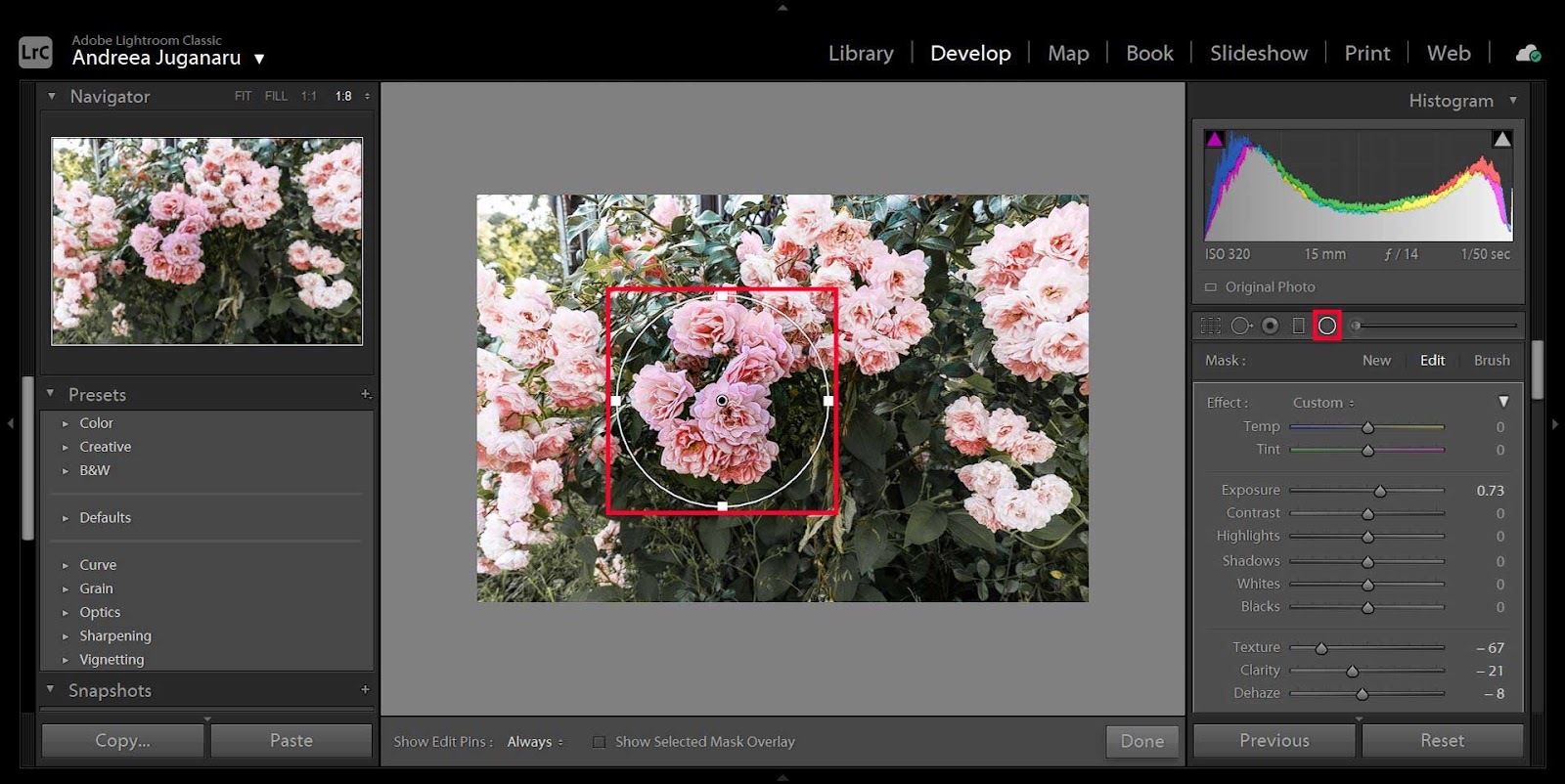Toggle highlight clipping indicator in histogram
Image resolution: width=1565 pixels, height=784 pixels.
tap(1502, 139)
